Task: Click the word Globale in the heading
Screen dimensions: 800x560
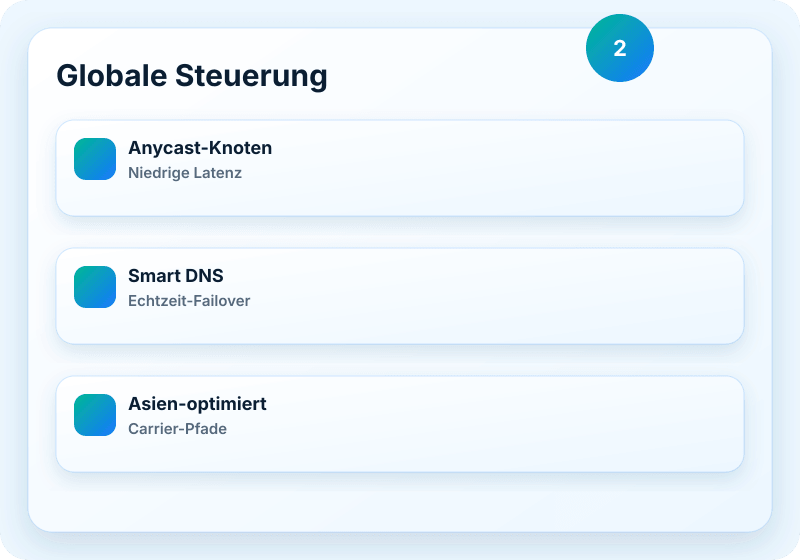Action: 112,75
